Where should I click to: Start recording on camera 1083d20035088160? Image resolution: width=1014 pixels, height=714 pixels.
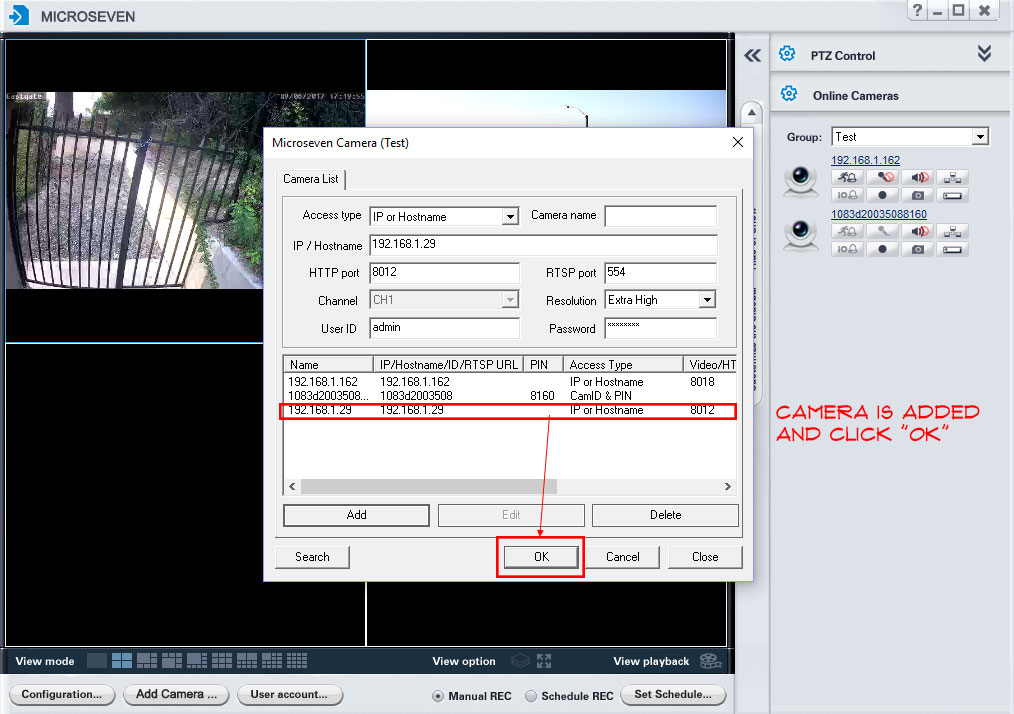tap(883, 249)
